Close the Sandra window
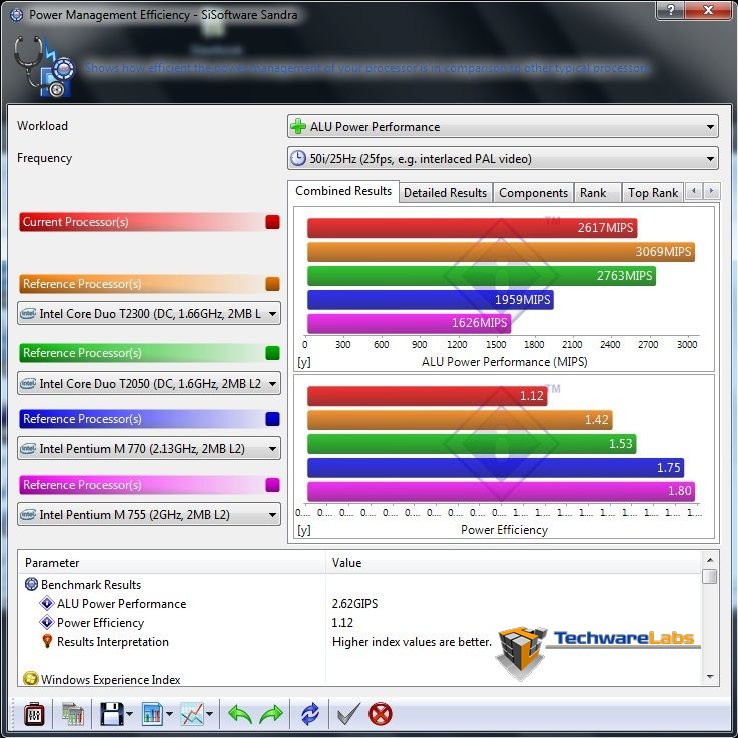This screenshot has width=738, height=738. (x=708, y=9)
